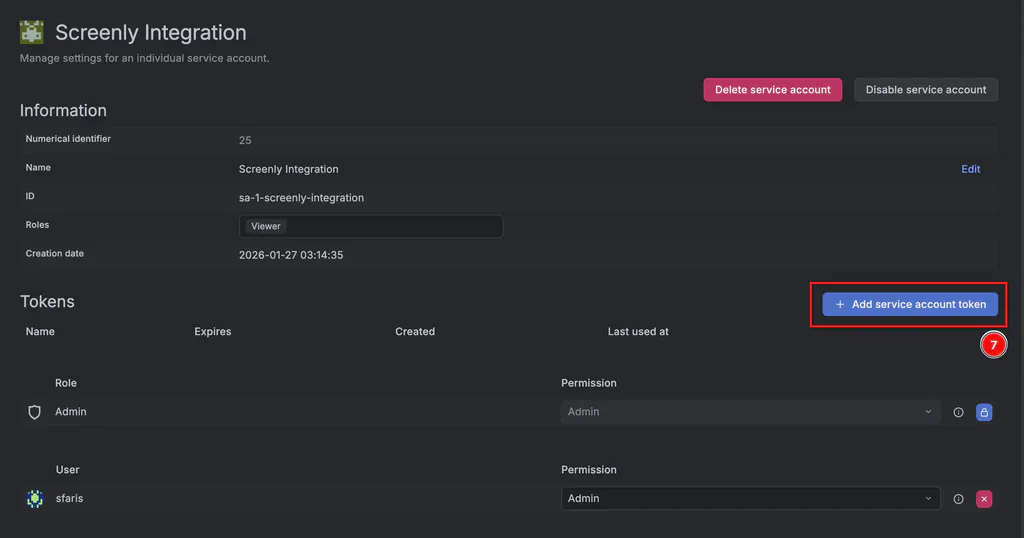Click the numerical identifier value 25

[245, 140]
